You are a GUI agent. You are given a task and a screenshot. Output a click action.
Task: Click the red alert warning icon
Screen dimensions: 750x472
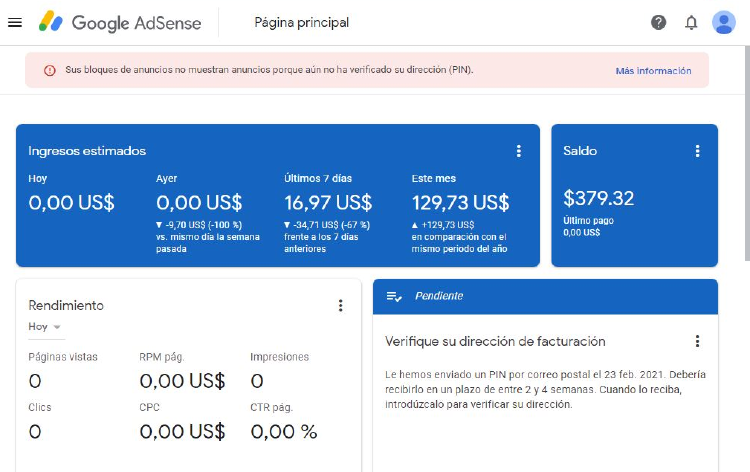click(x=49, y=70)
